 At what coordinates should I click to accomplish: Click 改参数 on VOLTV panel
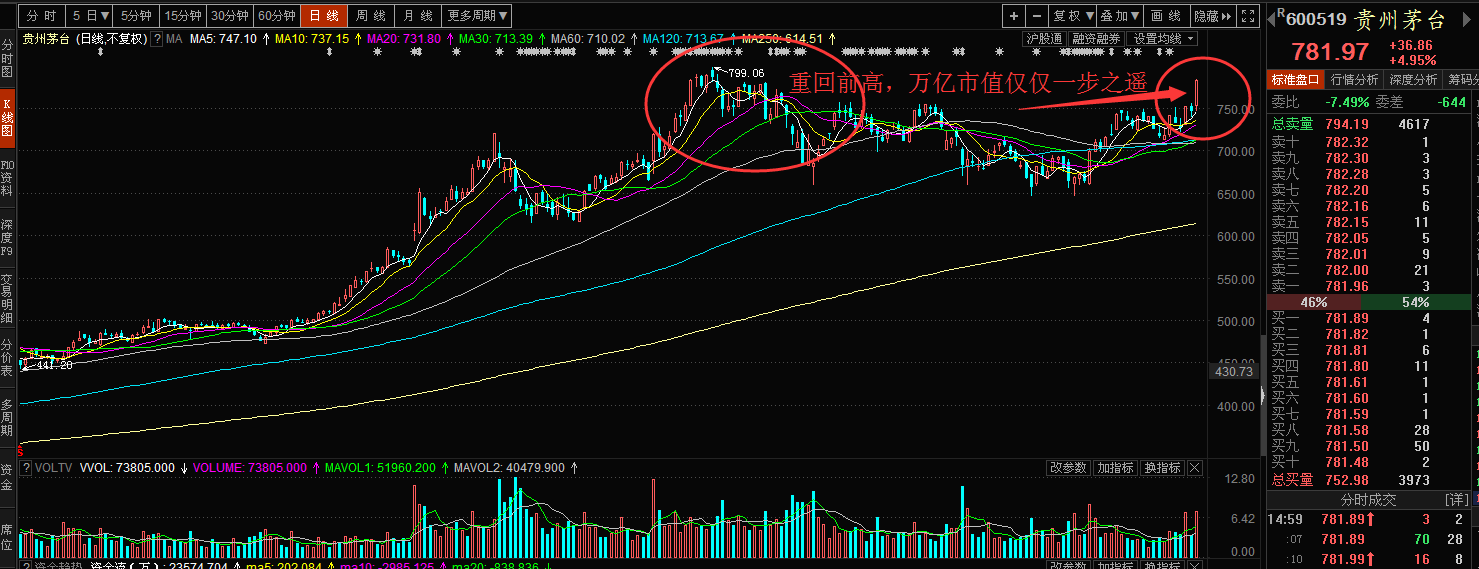[x=1067, y=468]
